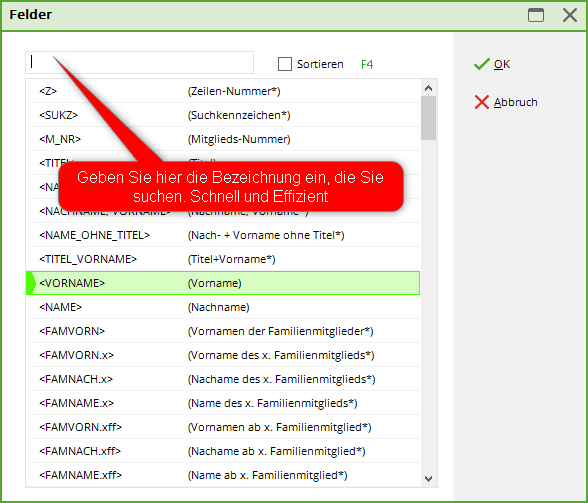Click the F4 shortcut label
The width and height of the screenshot is (588, 503).
(367, 65)
